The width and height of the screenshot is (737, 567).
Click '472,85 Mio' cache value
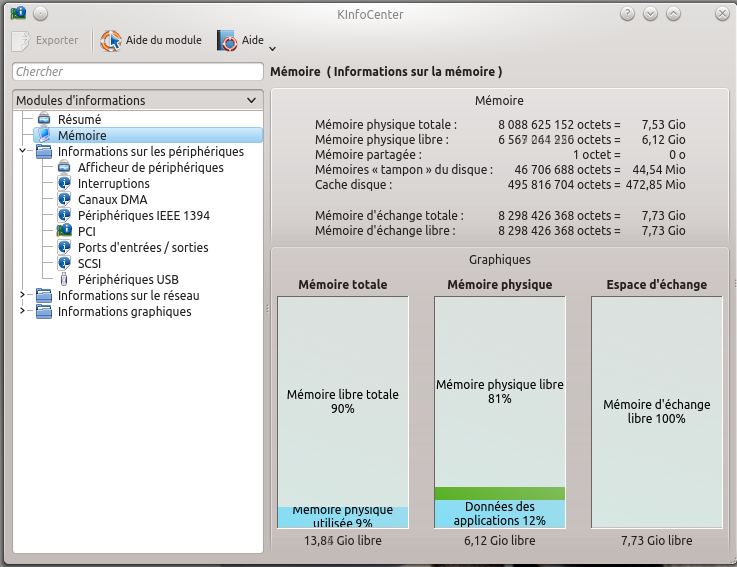(656, 185)
